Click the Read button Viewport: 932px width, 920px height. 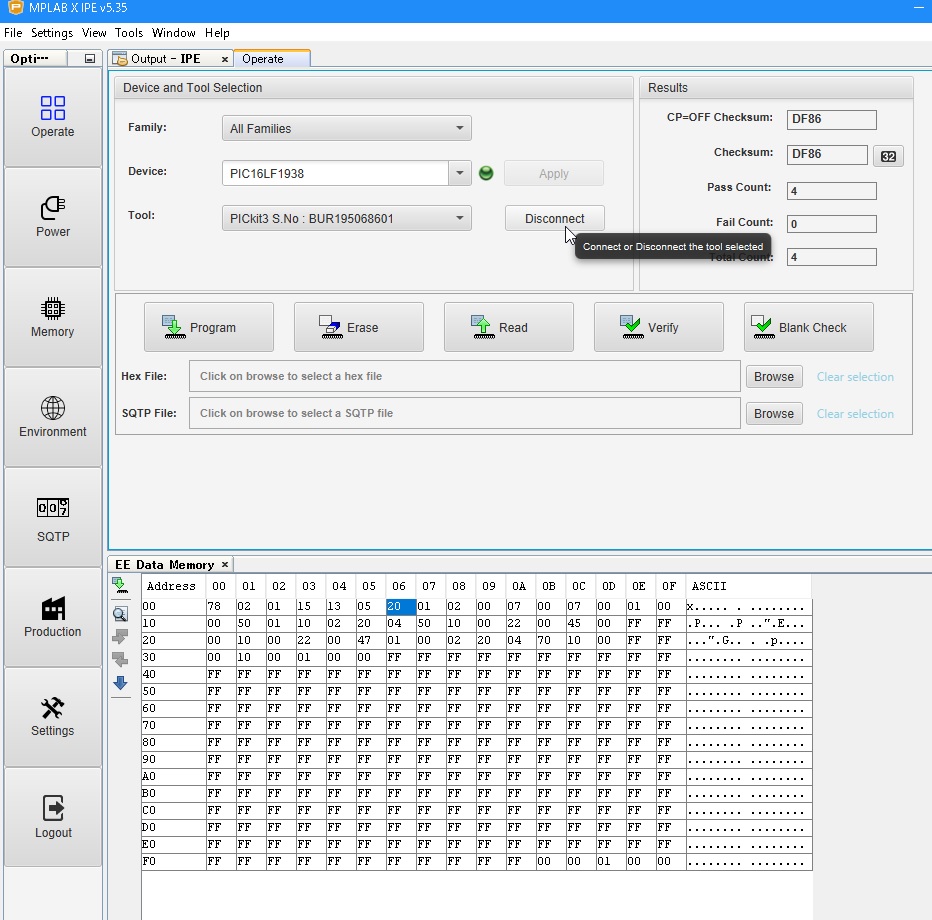point(508,327)
